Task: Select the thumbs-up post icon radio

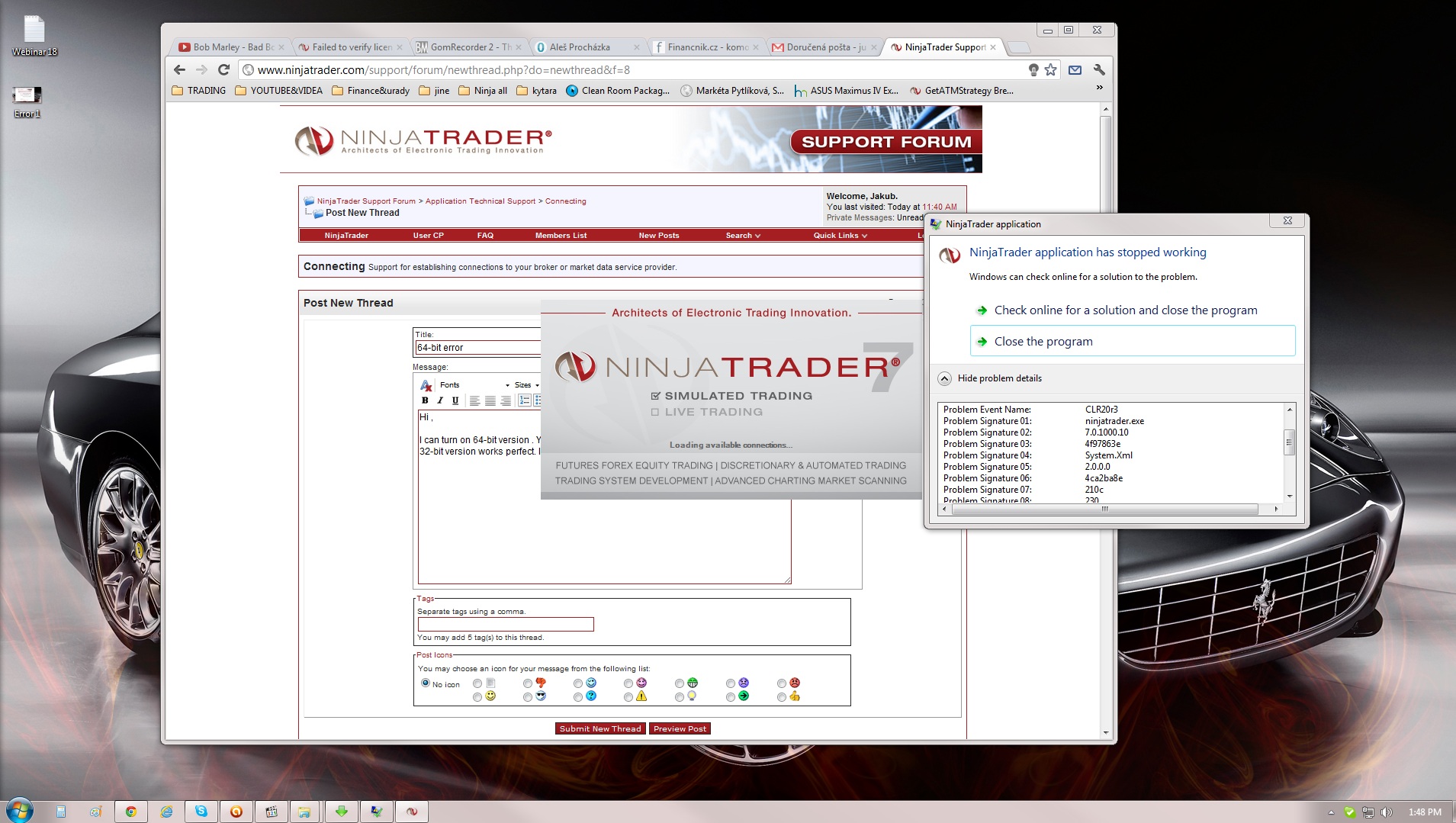Action: click(782, 697)
